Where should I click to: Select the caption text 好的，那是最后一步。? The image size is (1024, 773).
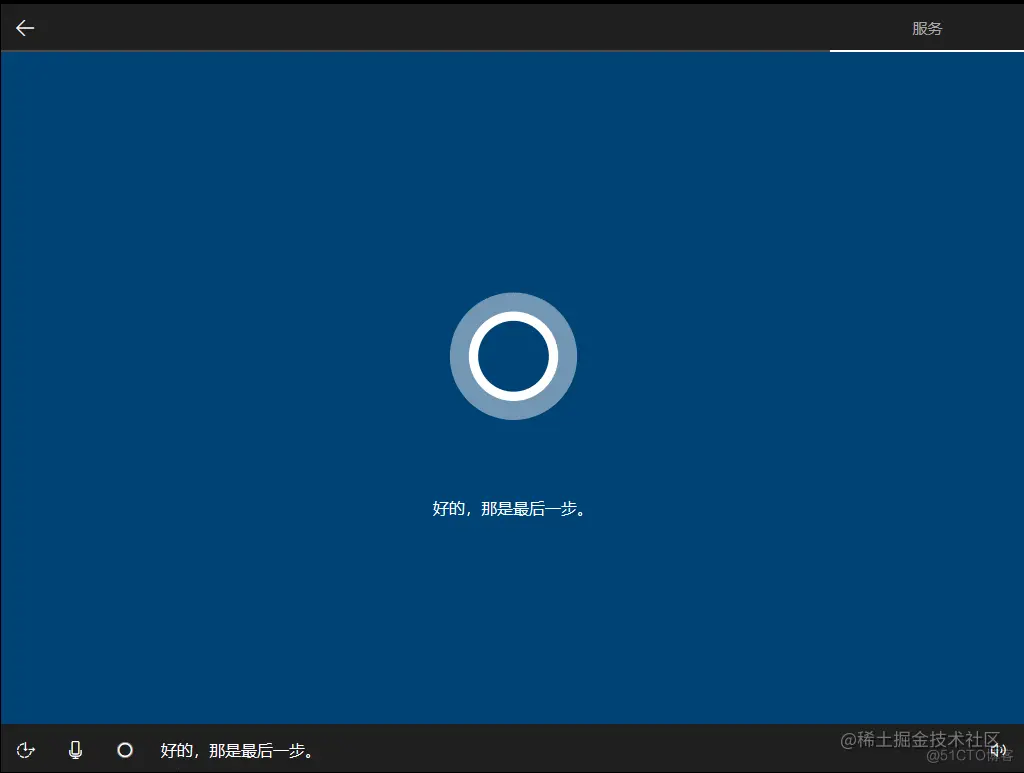coord(236,750)
